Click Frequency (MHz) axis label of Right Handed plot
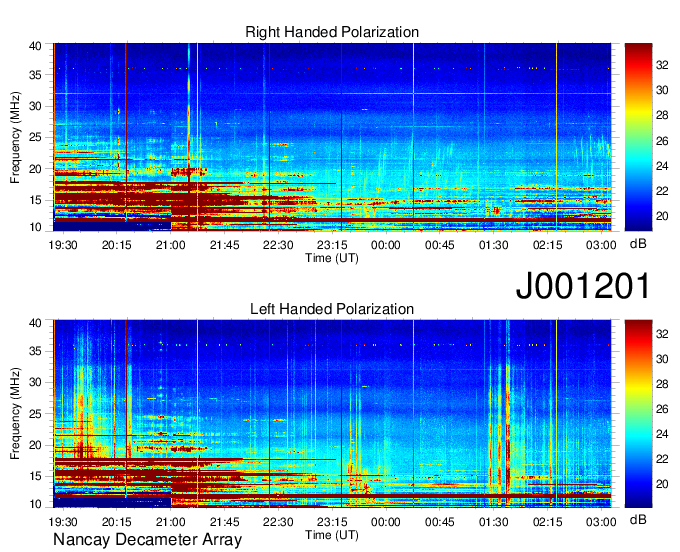 pyautogui.click(x=15, y=137)
